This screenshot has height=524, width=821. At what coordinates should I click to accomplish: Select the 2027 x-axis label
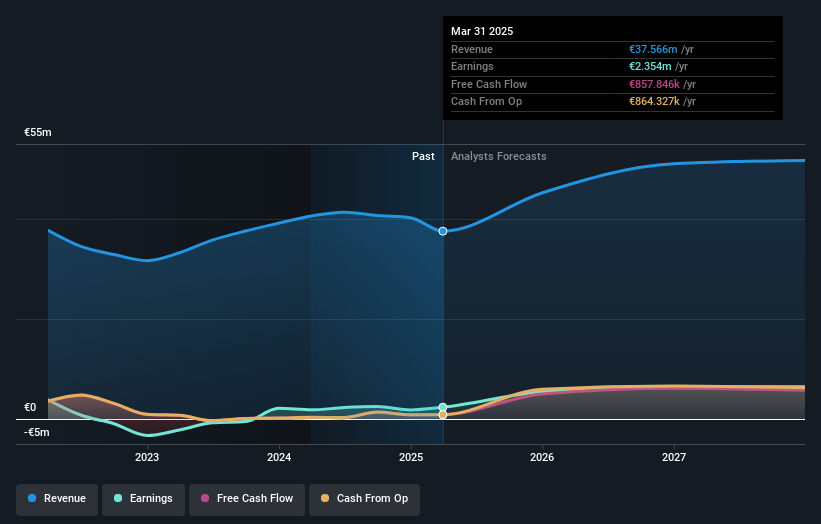pyautogui.click(x=674, y=458)
